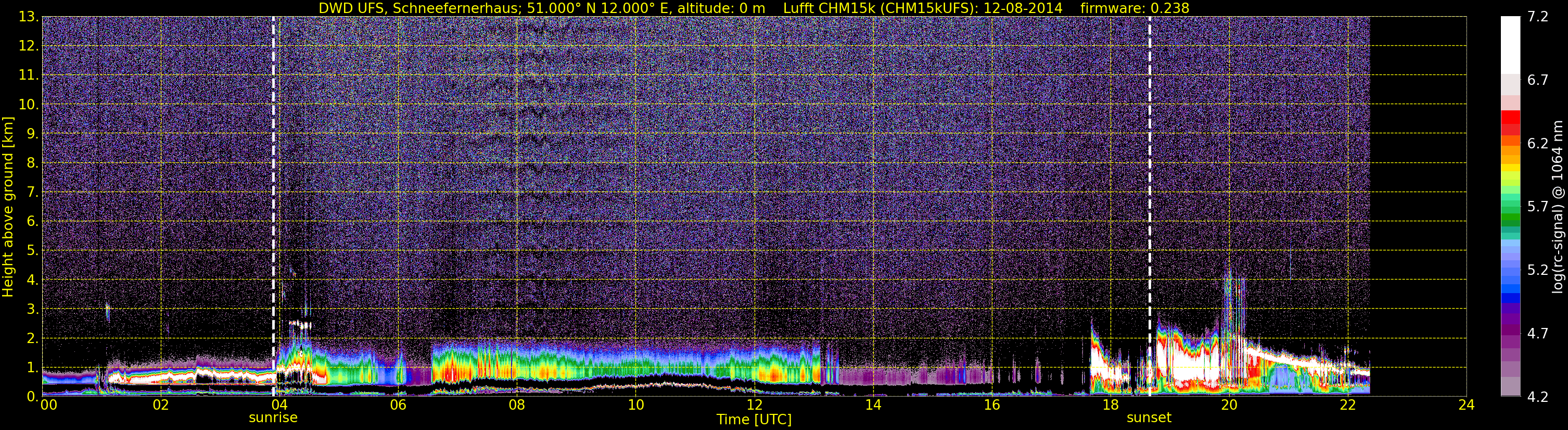This screenshot has height=430, width=1568.
Task: Click height-axis tick label "1."
Action: click(33, 368)
